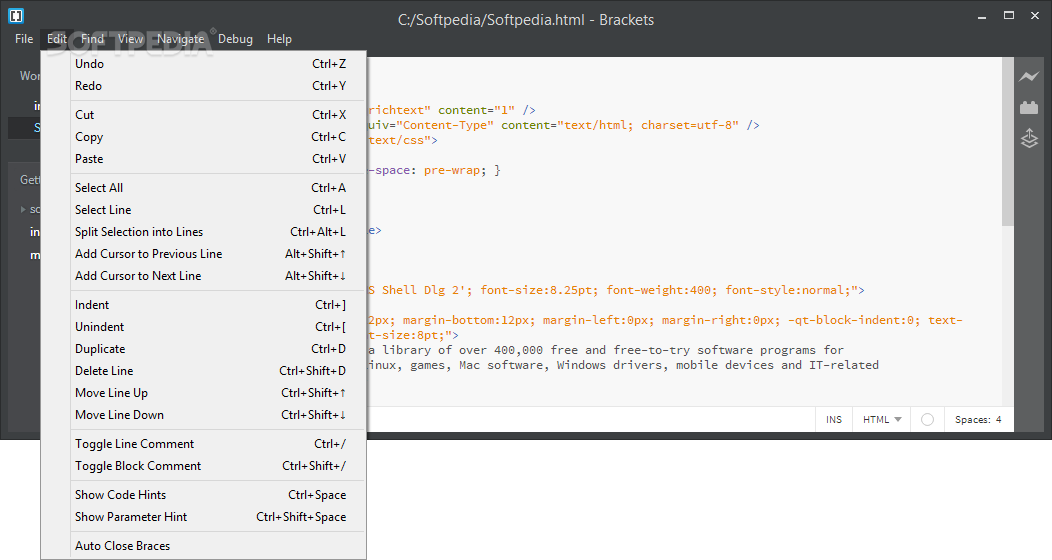Close the open Edit menu
The image size is (1052, 560).
tap(57, 39)
